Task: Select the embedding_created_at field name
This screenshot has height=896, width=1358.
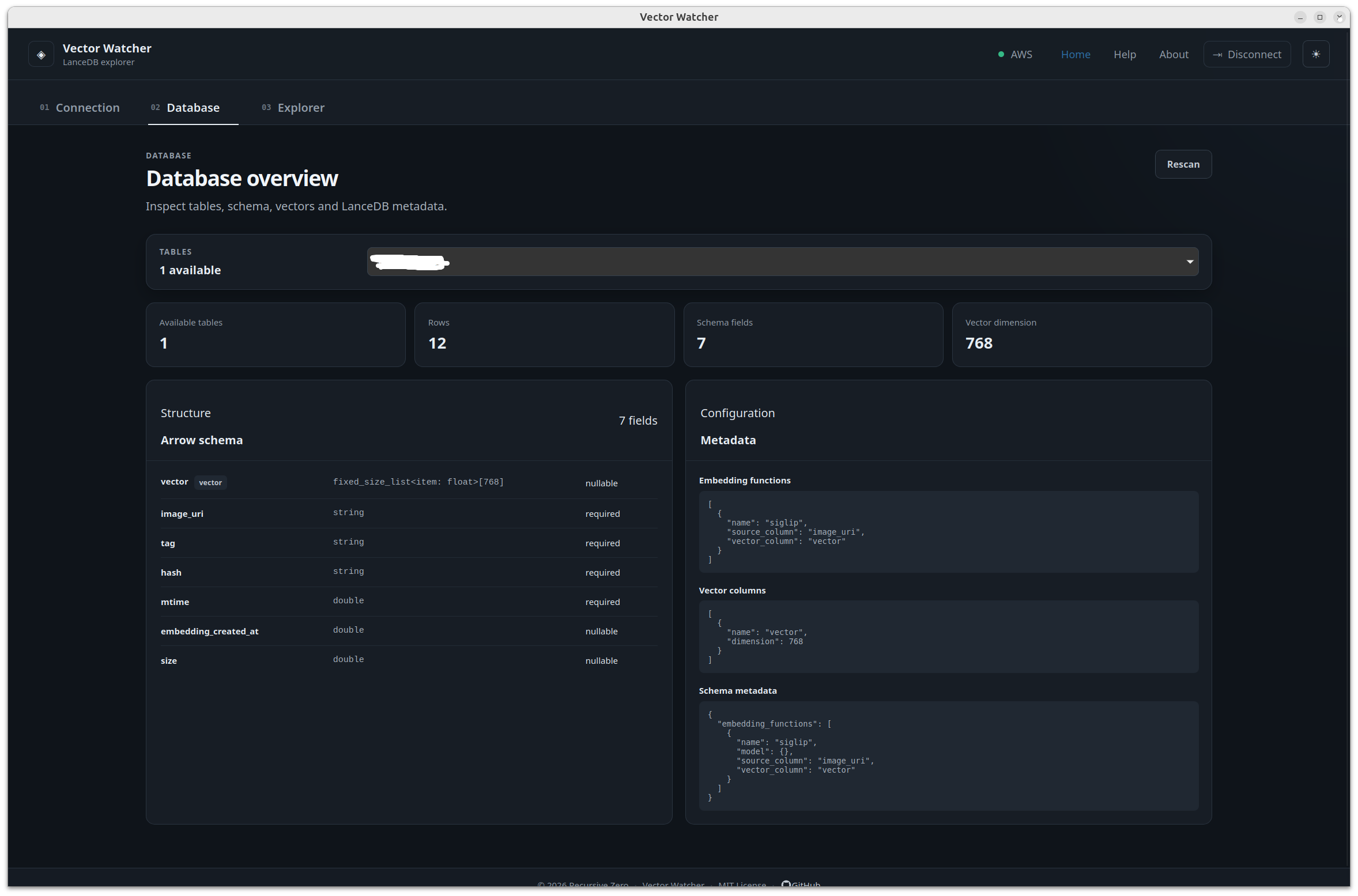Action: [210, 631]
